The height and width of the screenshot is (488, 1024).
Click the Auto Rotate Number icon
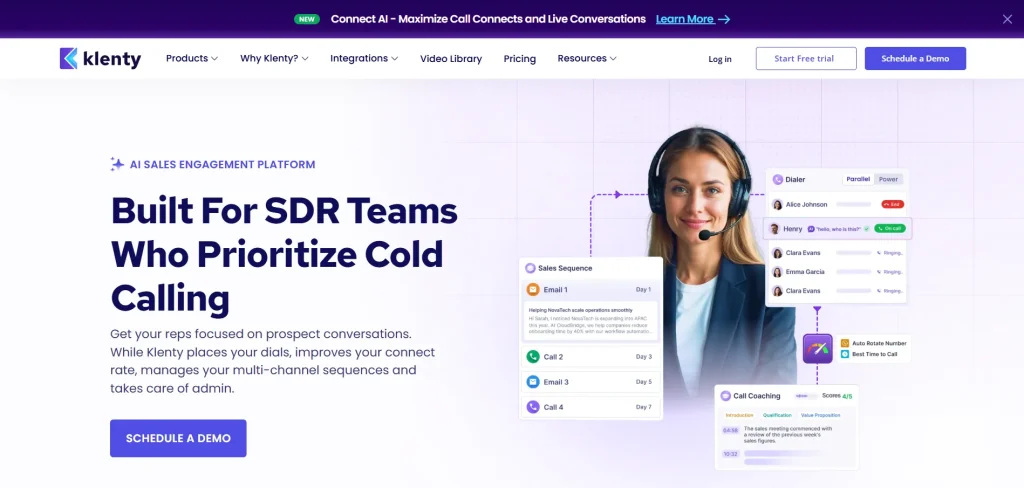pos(845,343)
